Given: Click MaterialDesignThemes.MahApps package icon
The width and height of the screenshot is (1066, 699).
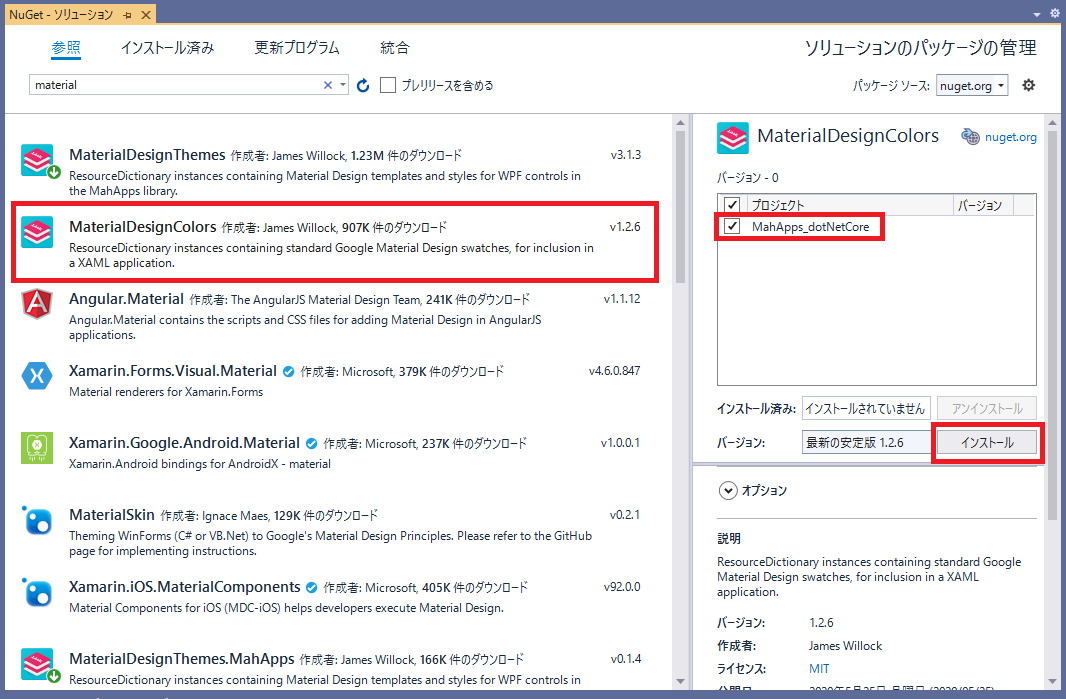Looking at the screenshot, I should (39, 665).
